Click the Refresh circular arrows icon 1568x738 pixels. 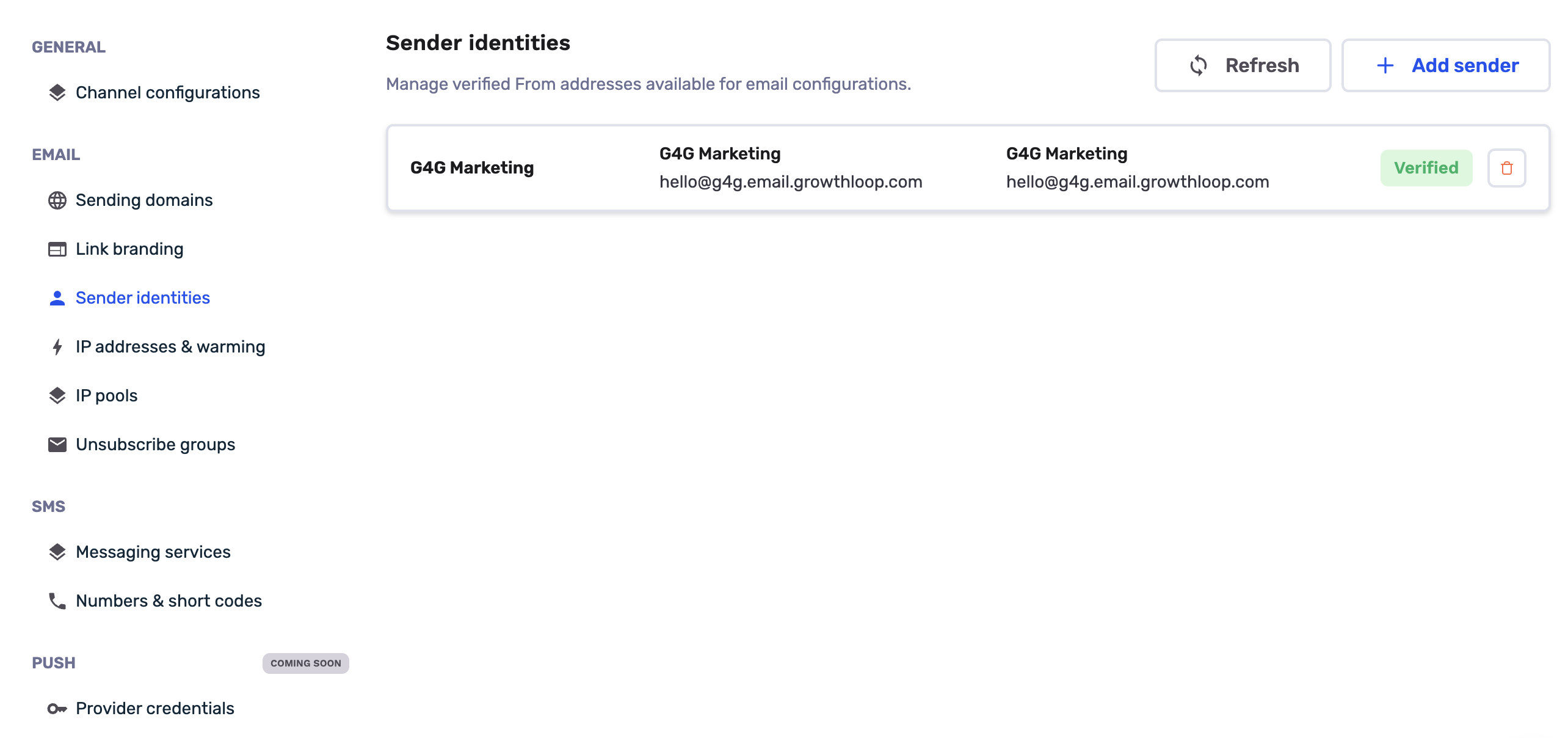(1199, 65)
